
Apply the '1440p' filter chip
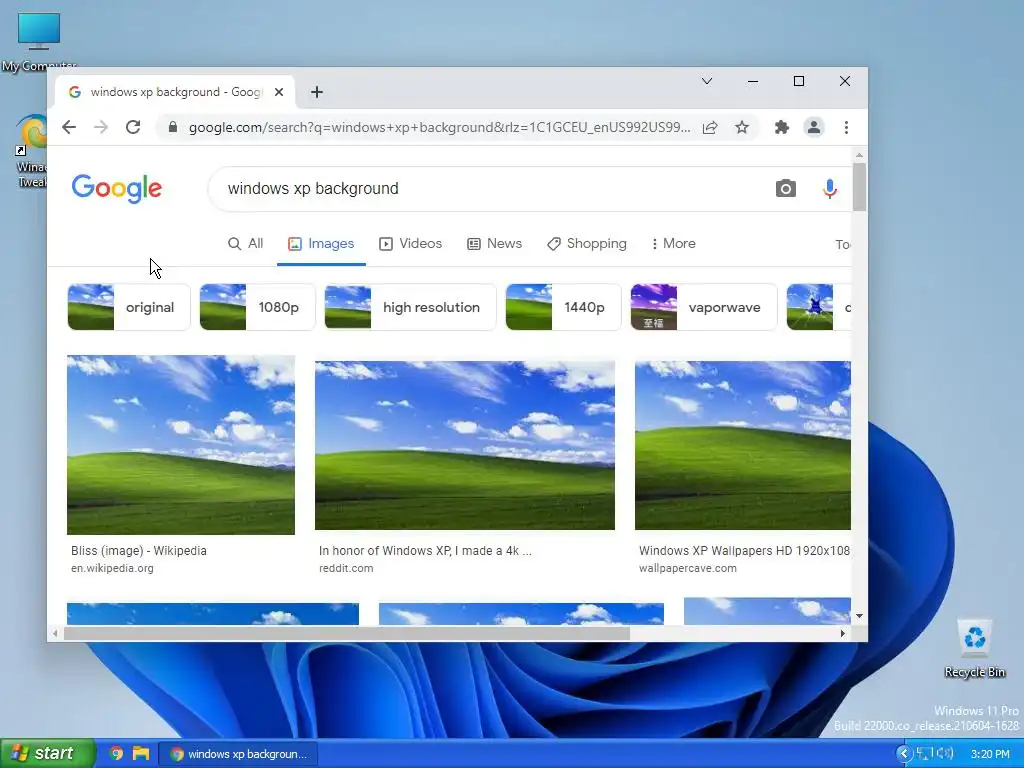563,307
